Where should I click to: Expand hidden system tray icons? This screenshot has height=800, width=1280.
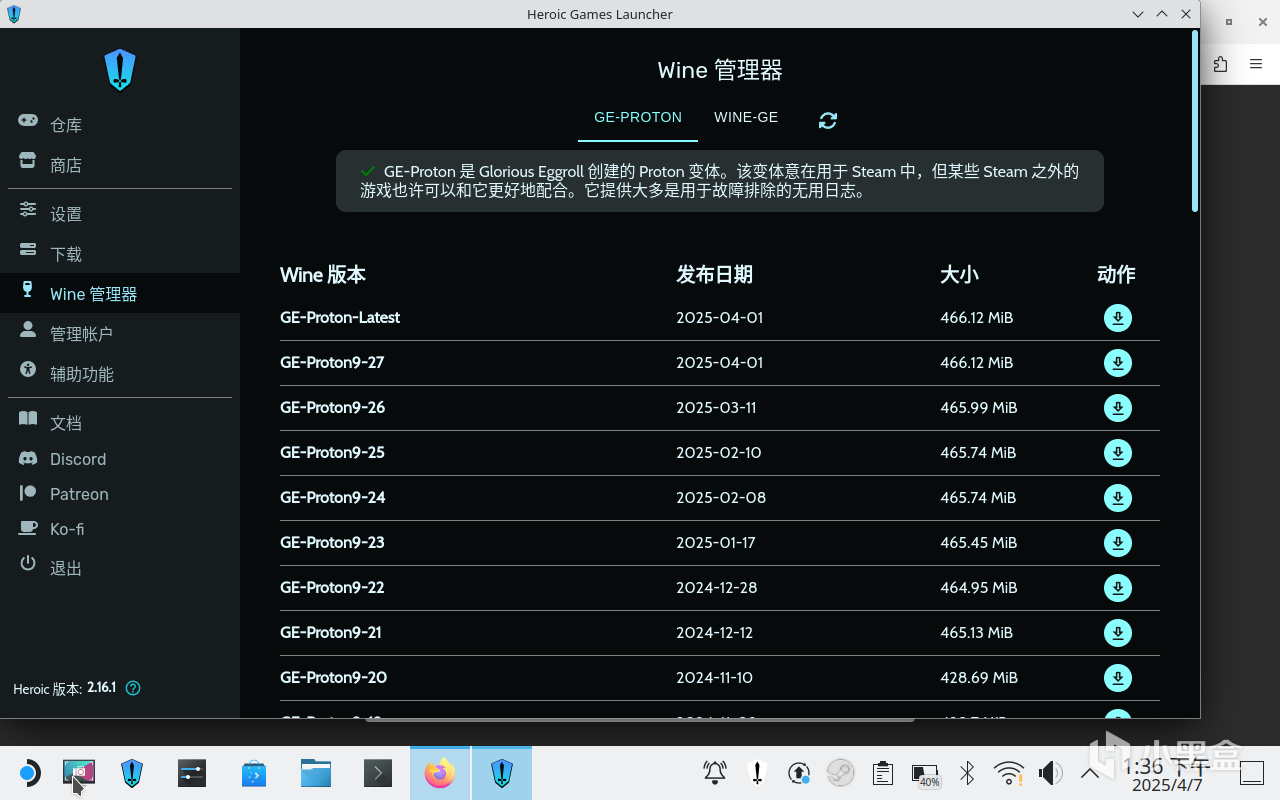[x=1091, y=773]
